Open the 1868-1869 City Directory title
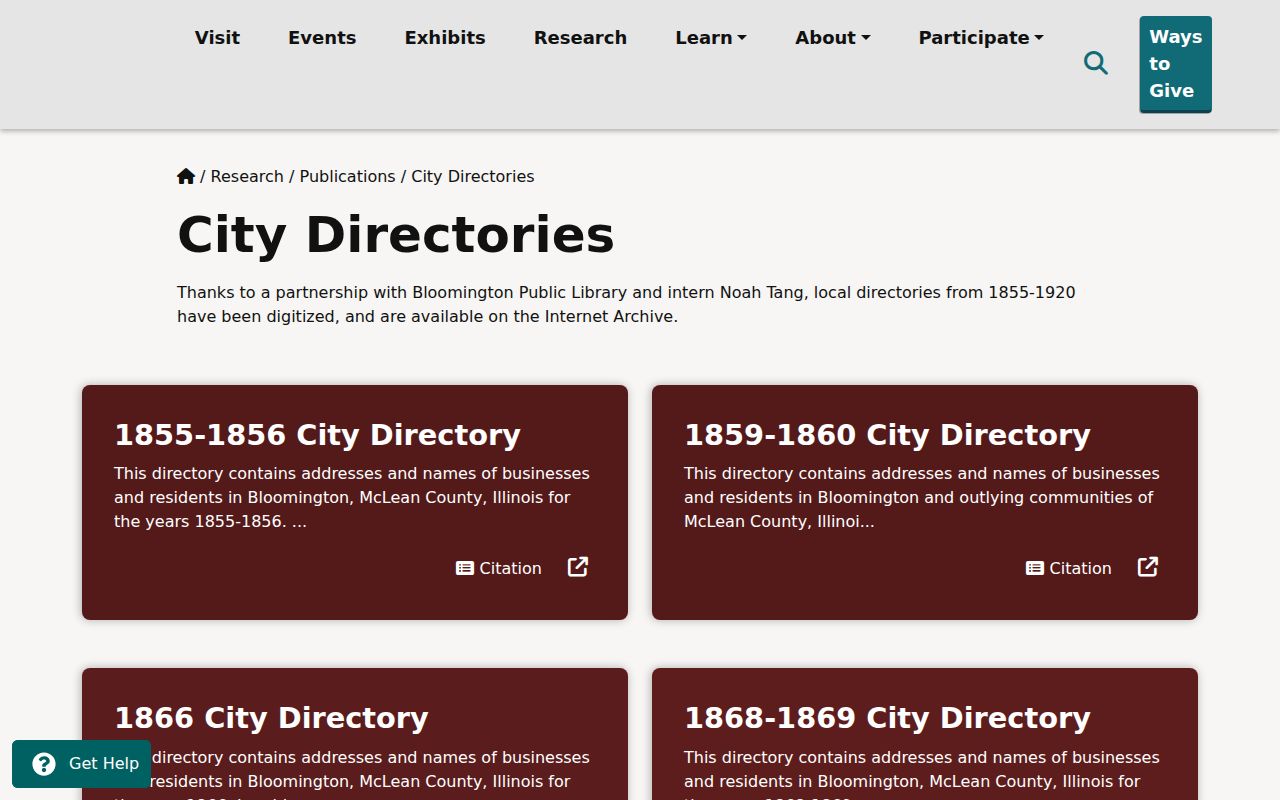Viewport: 1280px width, 800px height. (x=887, y=718)
